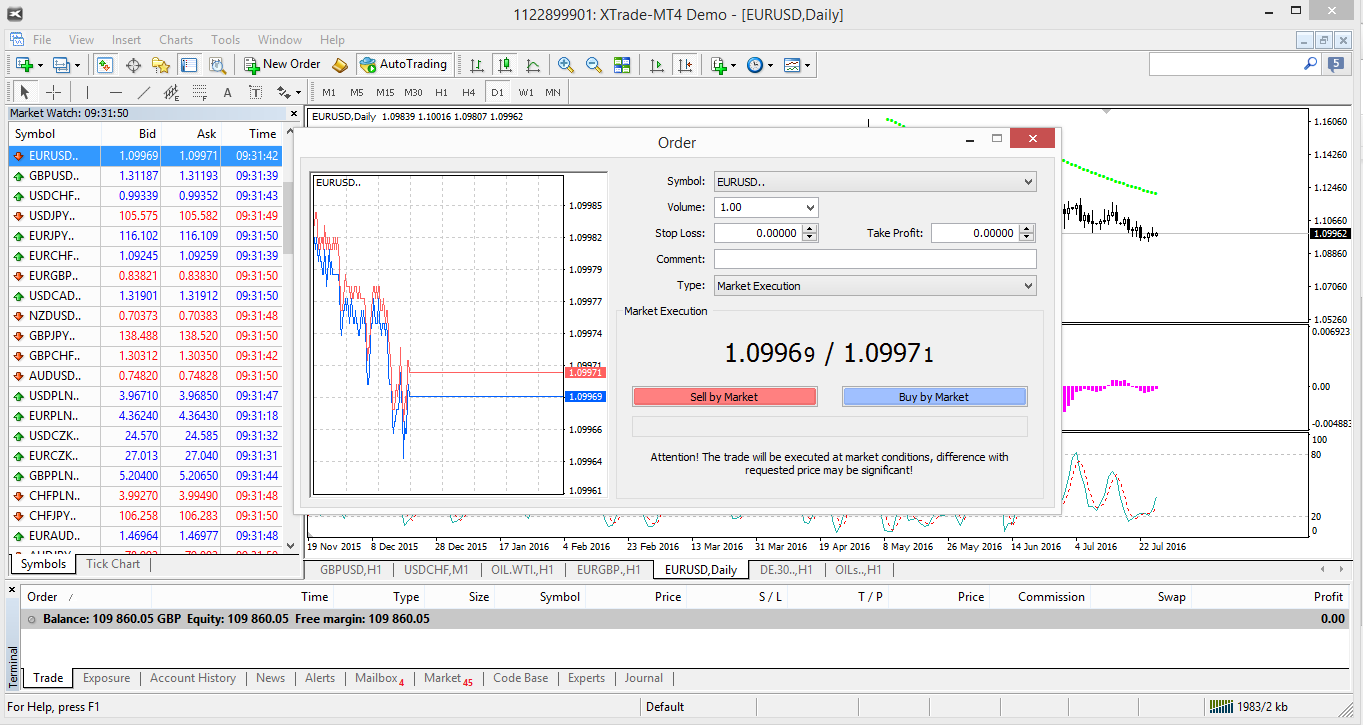The height and width of the screenshot is (725, 1363).
Task: Zoom out on the chart
Action: (594, 65)
